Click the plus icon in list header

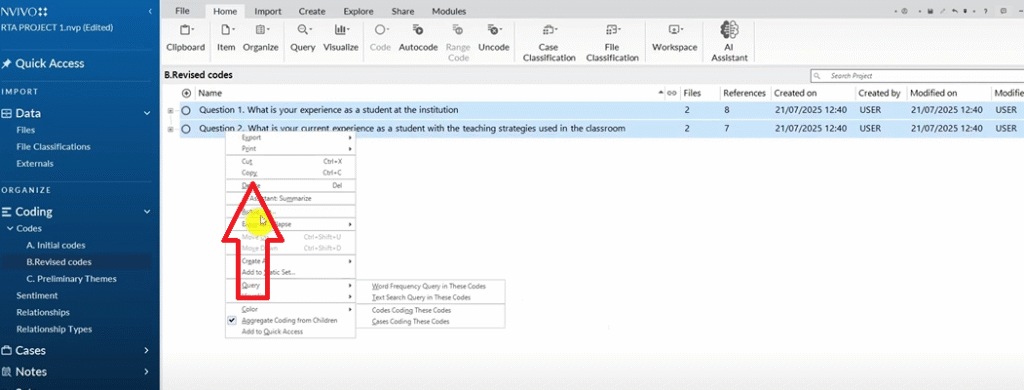click(186, 93)
